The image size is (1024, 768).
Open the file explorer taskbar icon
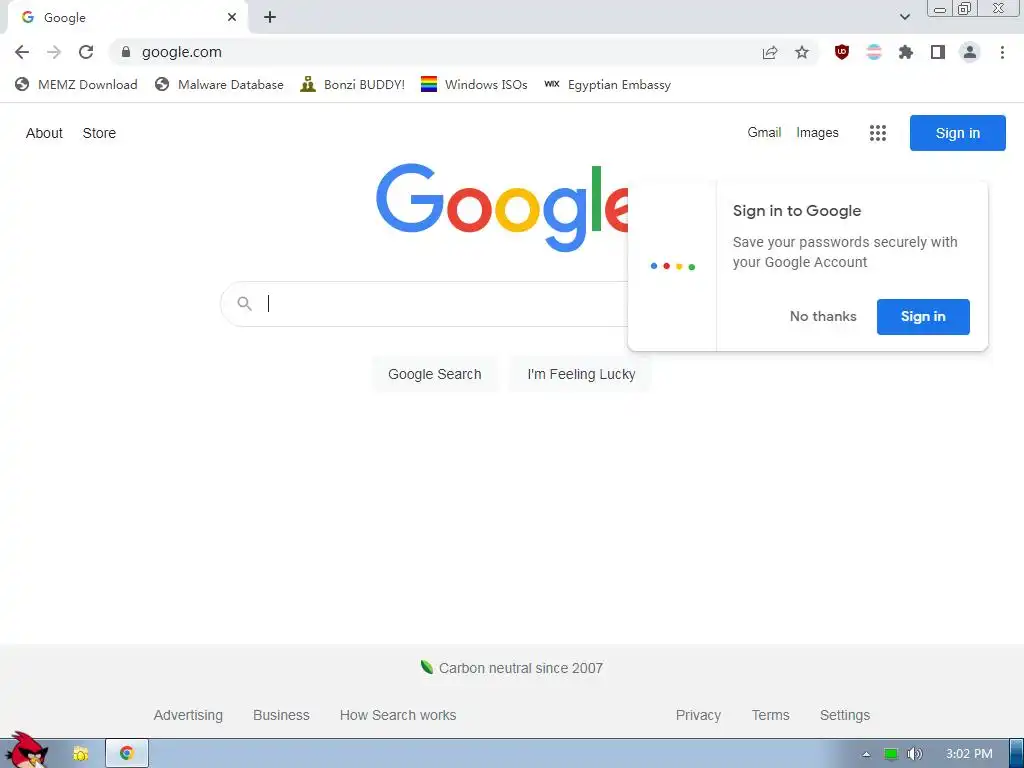(80, 754)
